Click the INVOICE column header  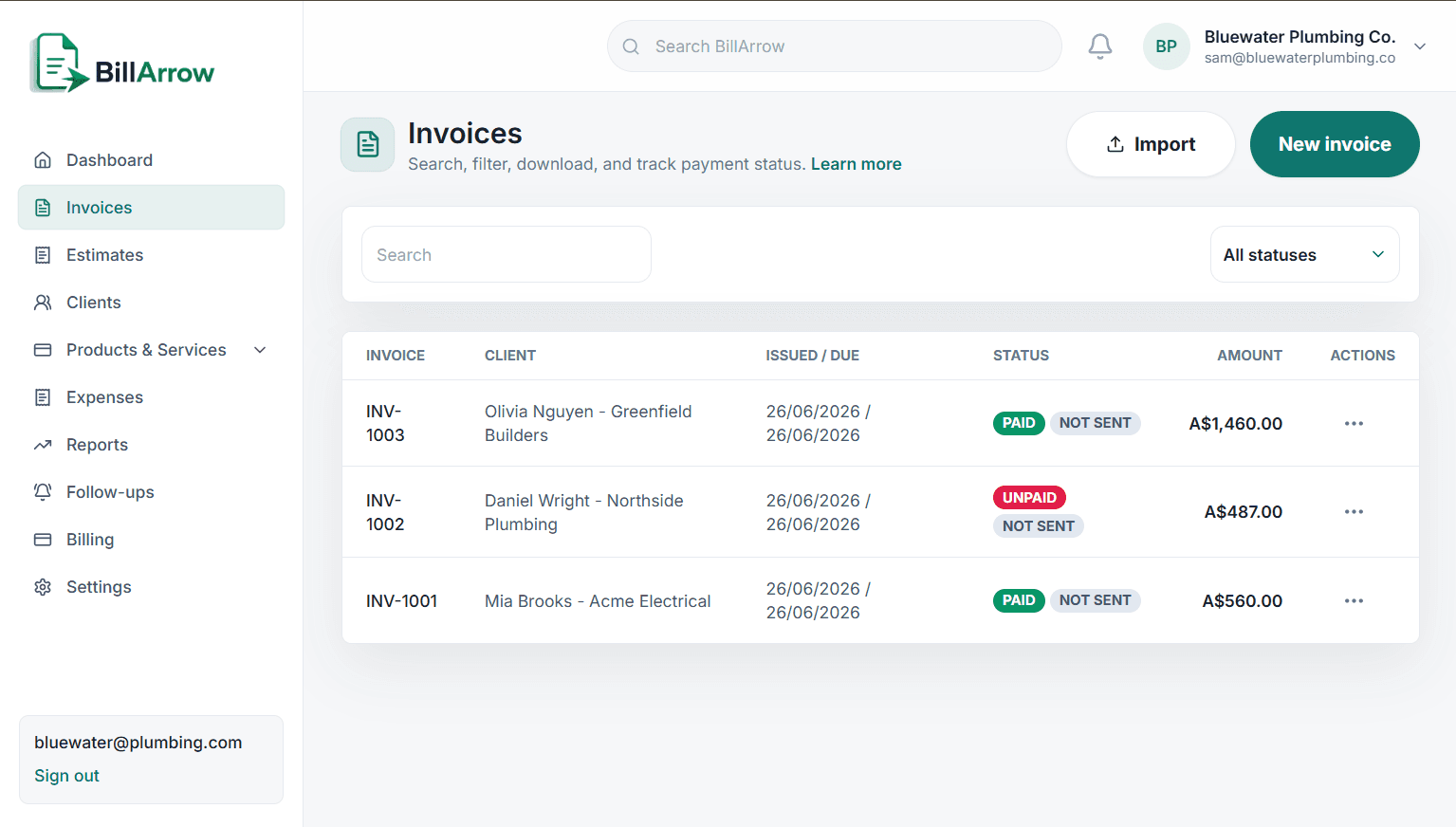[x=396, y=356]
